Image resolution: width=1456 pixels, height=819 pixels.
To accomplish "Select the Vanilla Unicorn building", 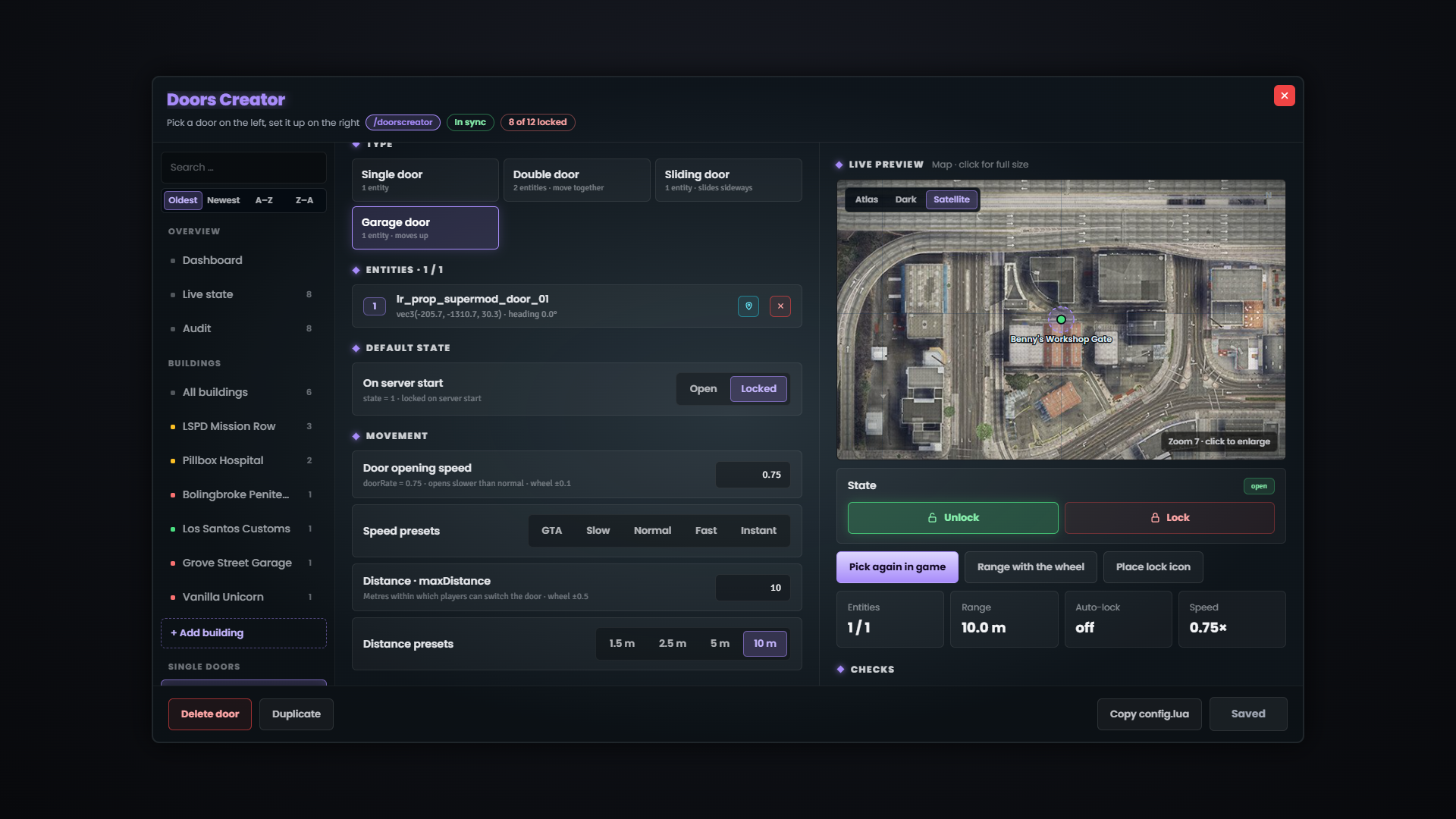I will tap(243, 597).
